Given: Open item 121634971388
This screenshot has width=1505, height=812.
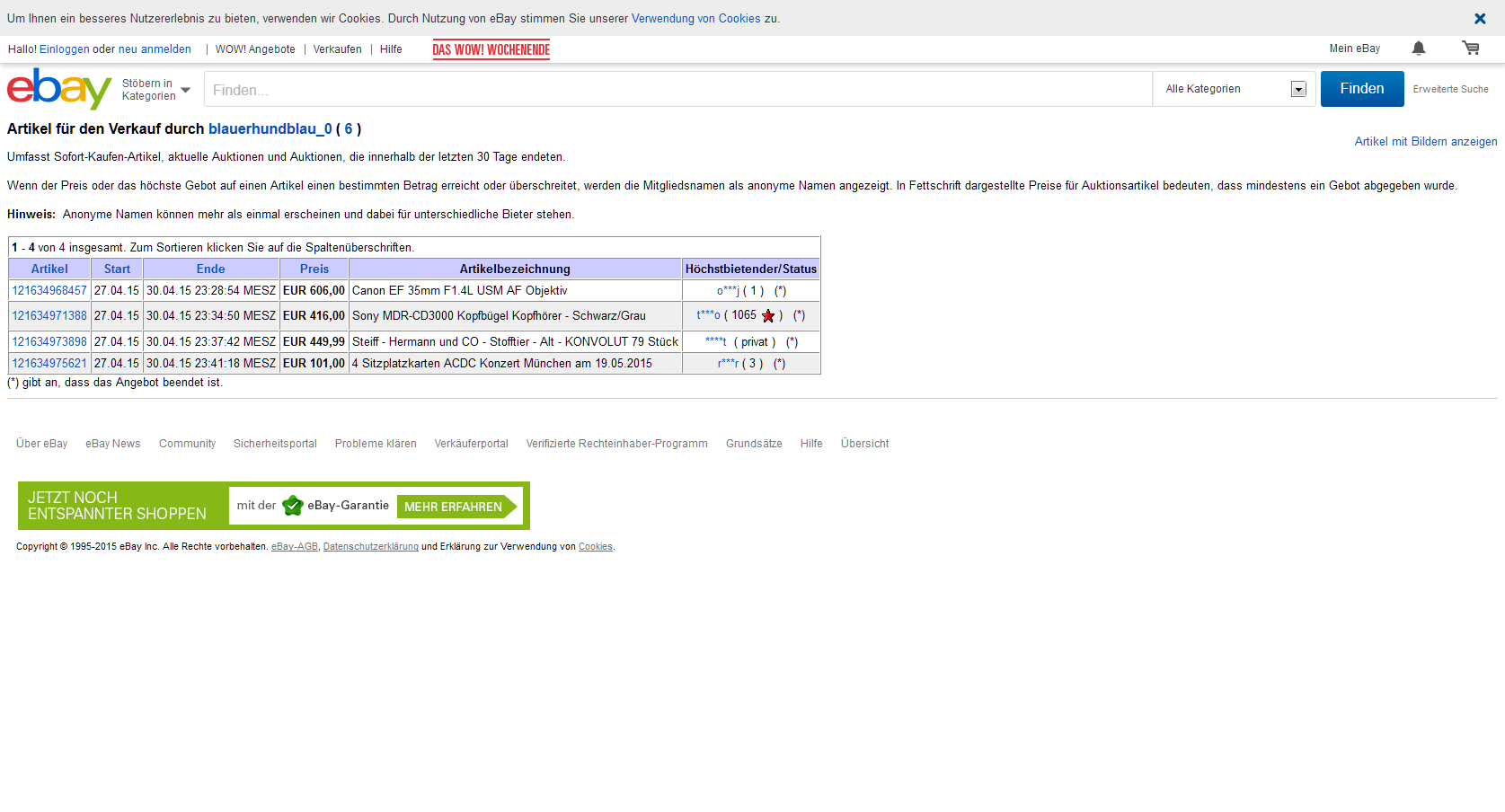Looking at the screenshot, I should point(49,316).
